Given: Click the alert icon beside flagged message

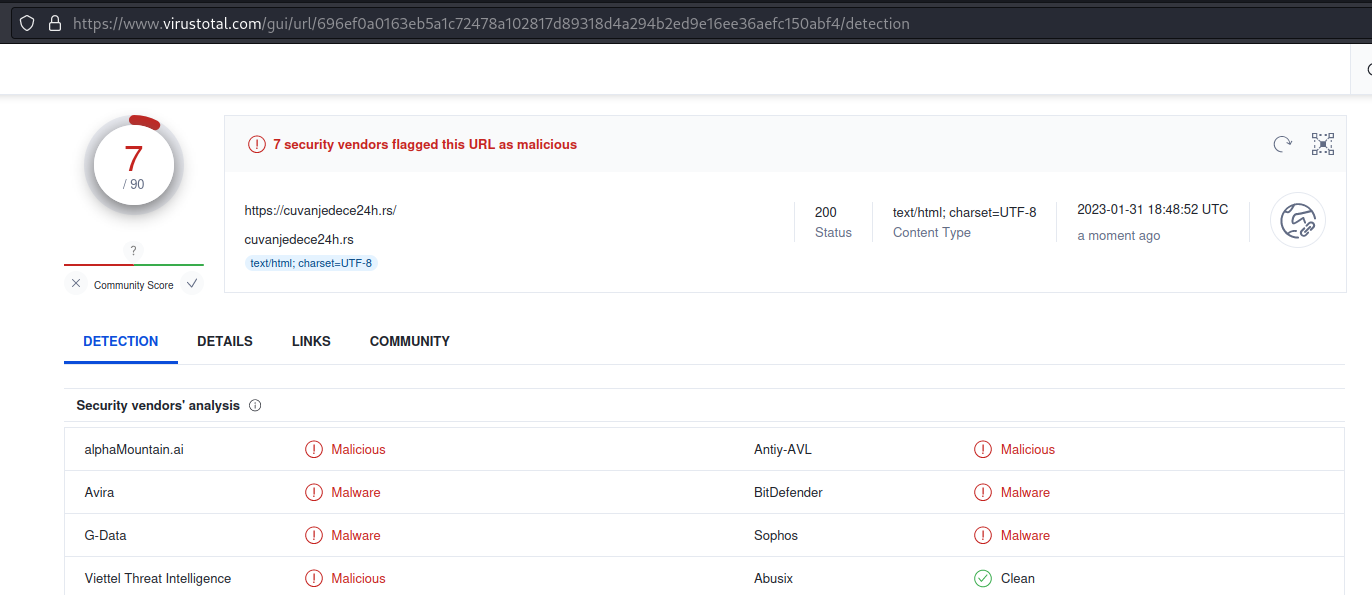Looking at the screenshot, I should (257, 144).
